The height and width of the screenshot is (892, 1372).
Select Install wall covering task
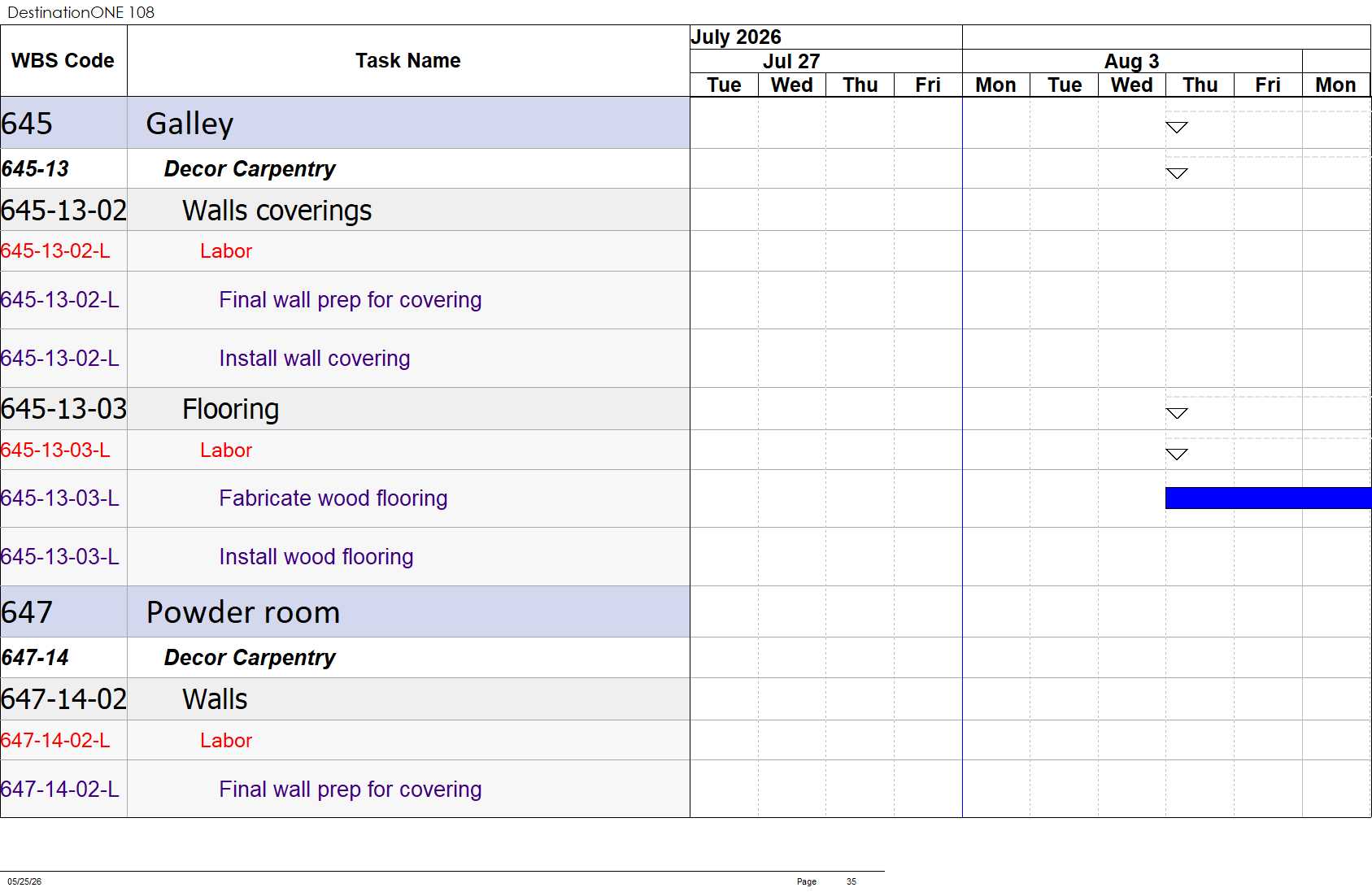315,359
